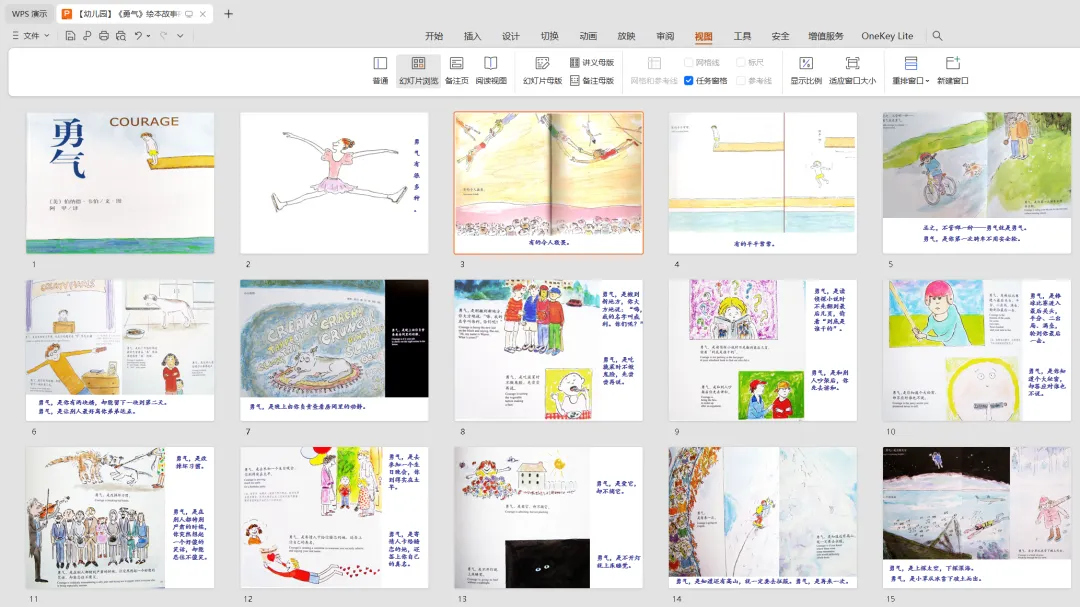The image size is (1080, 607).
Task: Expand the Arrange Windows (重排窗口) dropdown
Action: [911, 71]
